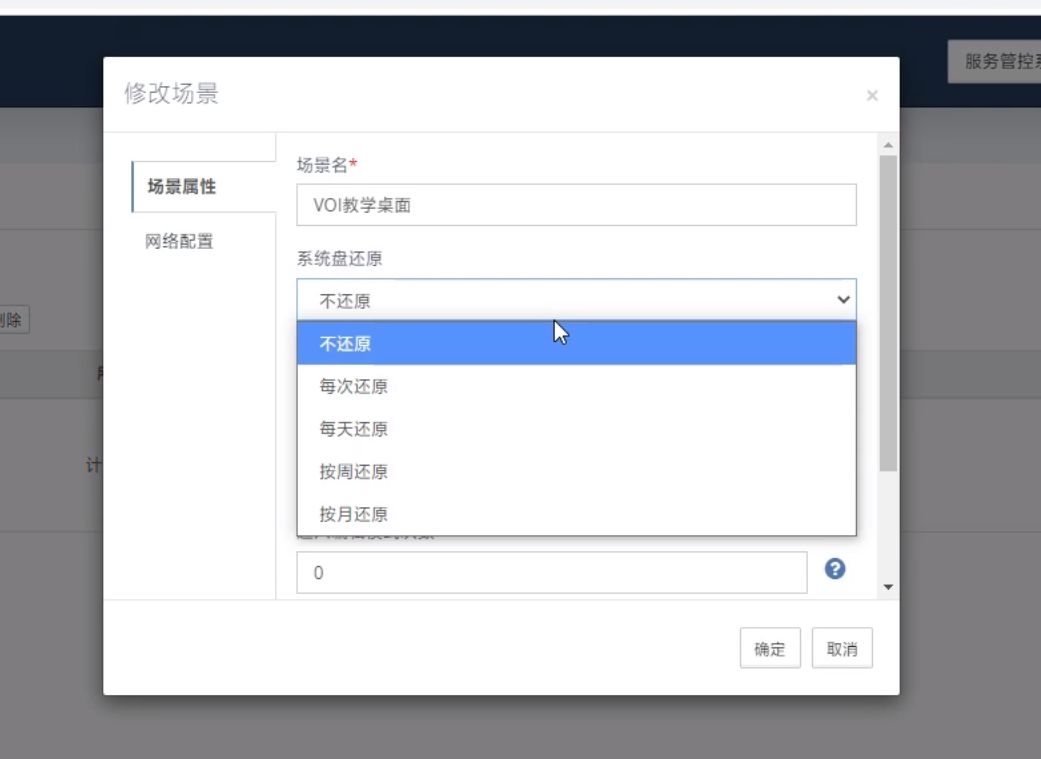Open the 网络配置 tab
The image size is (1041, 759).
coord(181,241)
